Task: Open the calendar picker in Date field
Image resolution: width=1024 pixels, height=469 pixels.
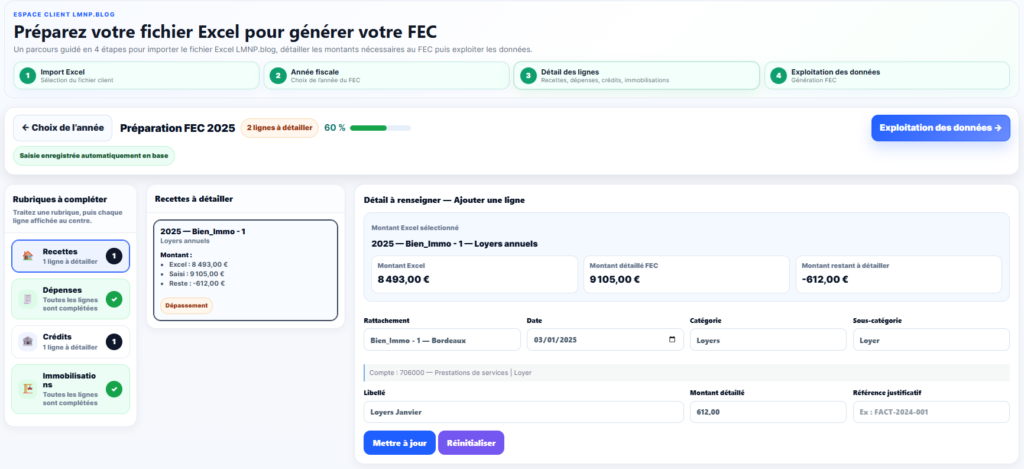Action: 672,340
